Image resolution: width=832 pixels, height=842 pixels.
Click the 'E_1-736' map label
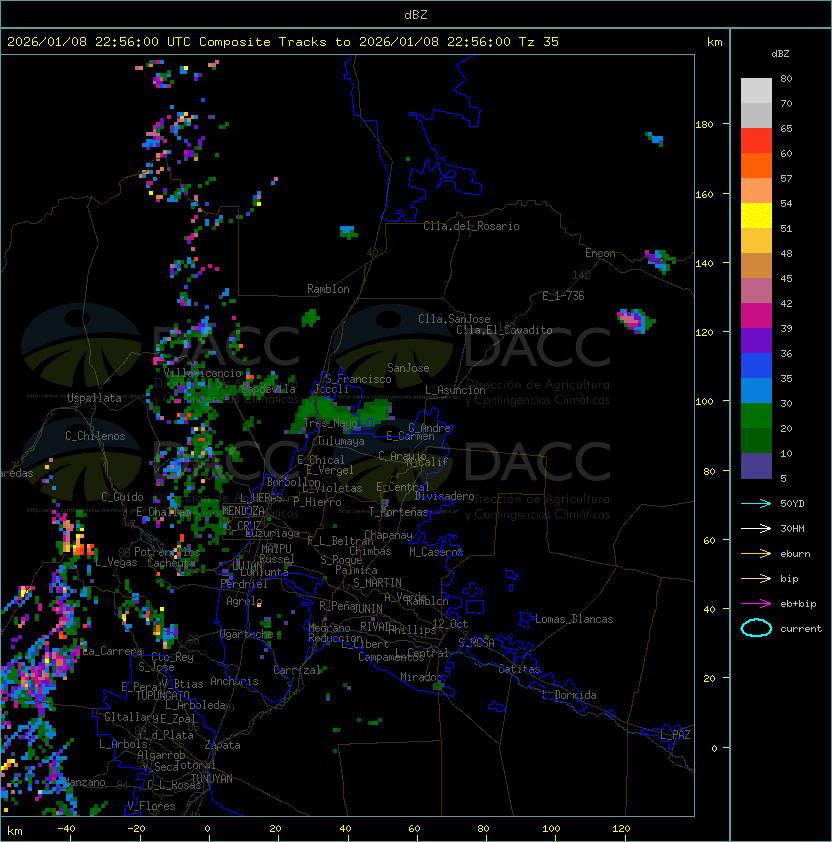coord(563,296)
